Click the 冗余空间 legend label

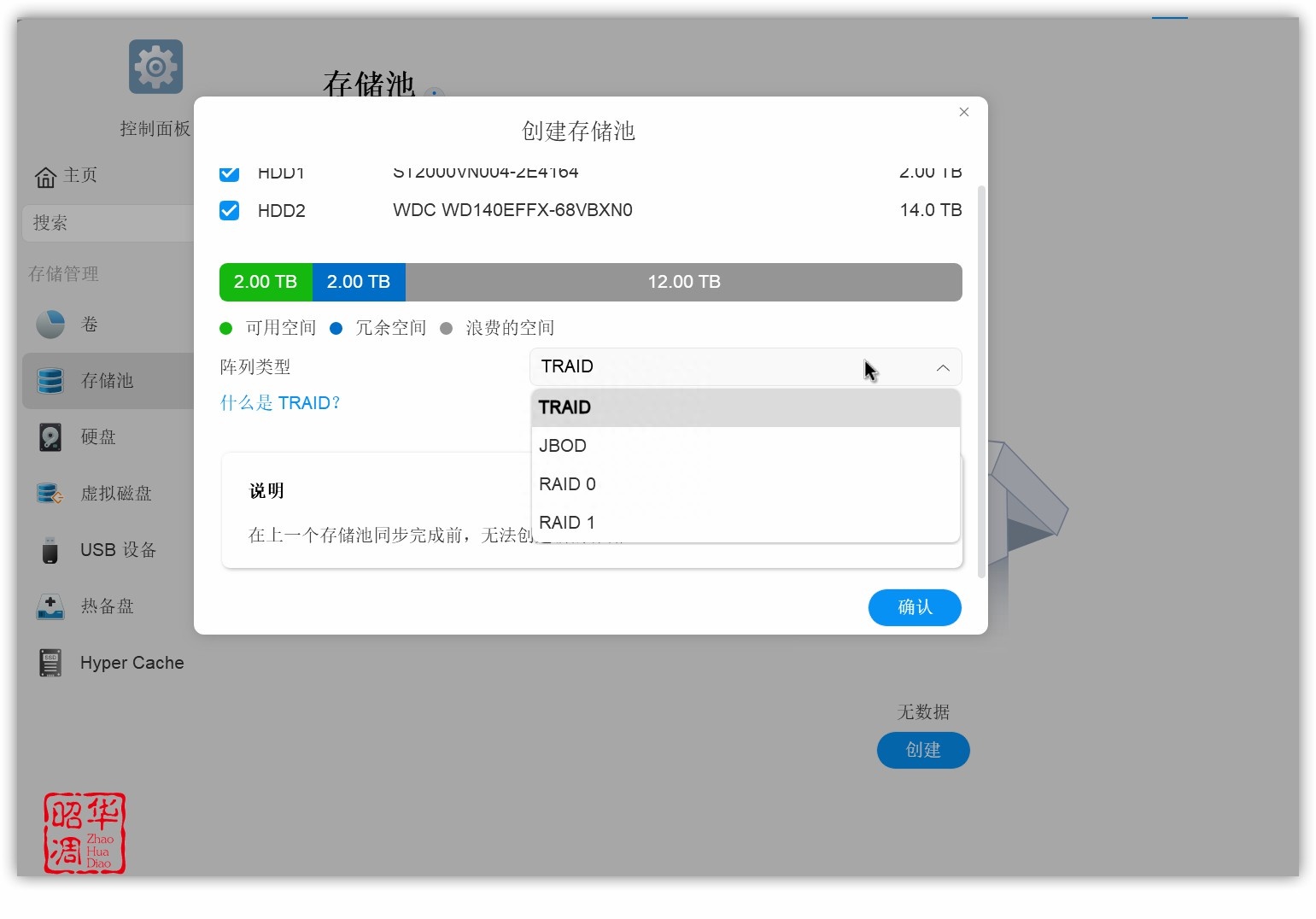(391, 328)
